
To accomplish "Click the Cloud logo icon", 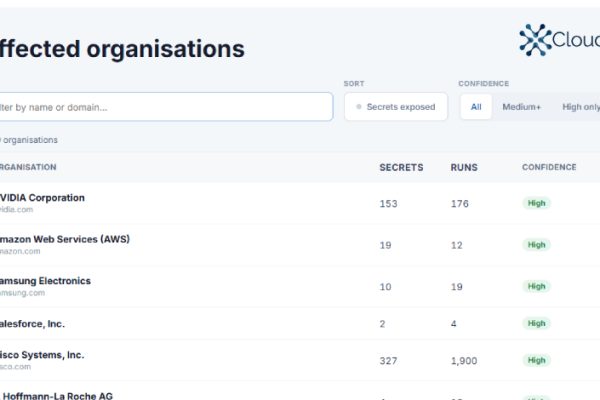I will click(535, 40).
